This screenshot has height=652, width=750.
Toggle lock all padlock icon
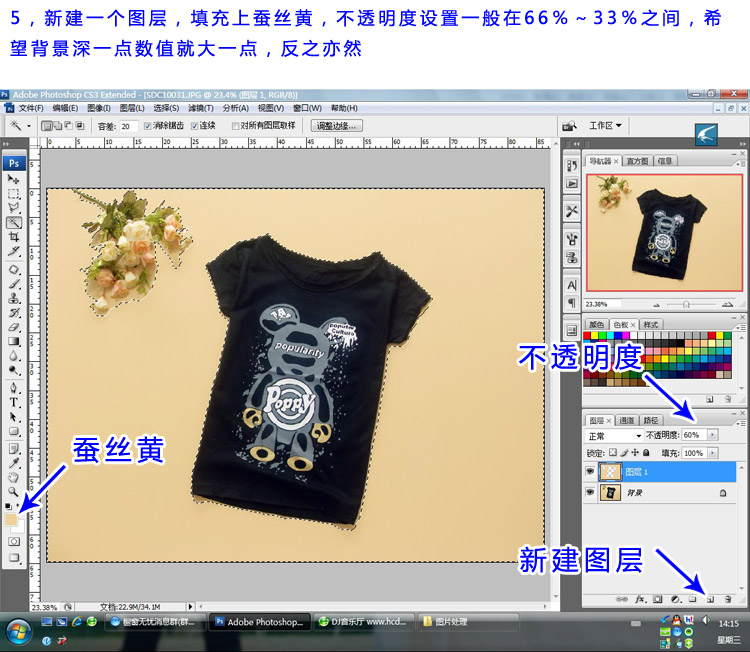point(646,452)
